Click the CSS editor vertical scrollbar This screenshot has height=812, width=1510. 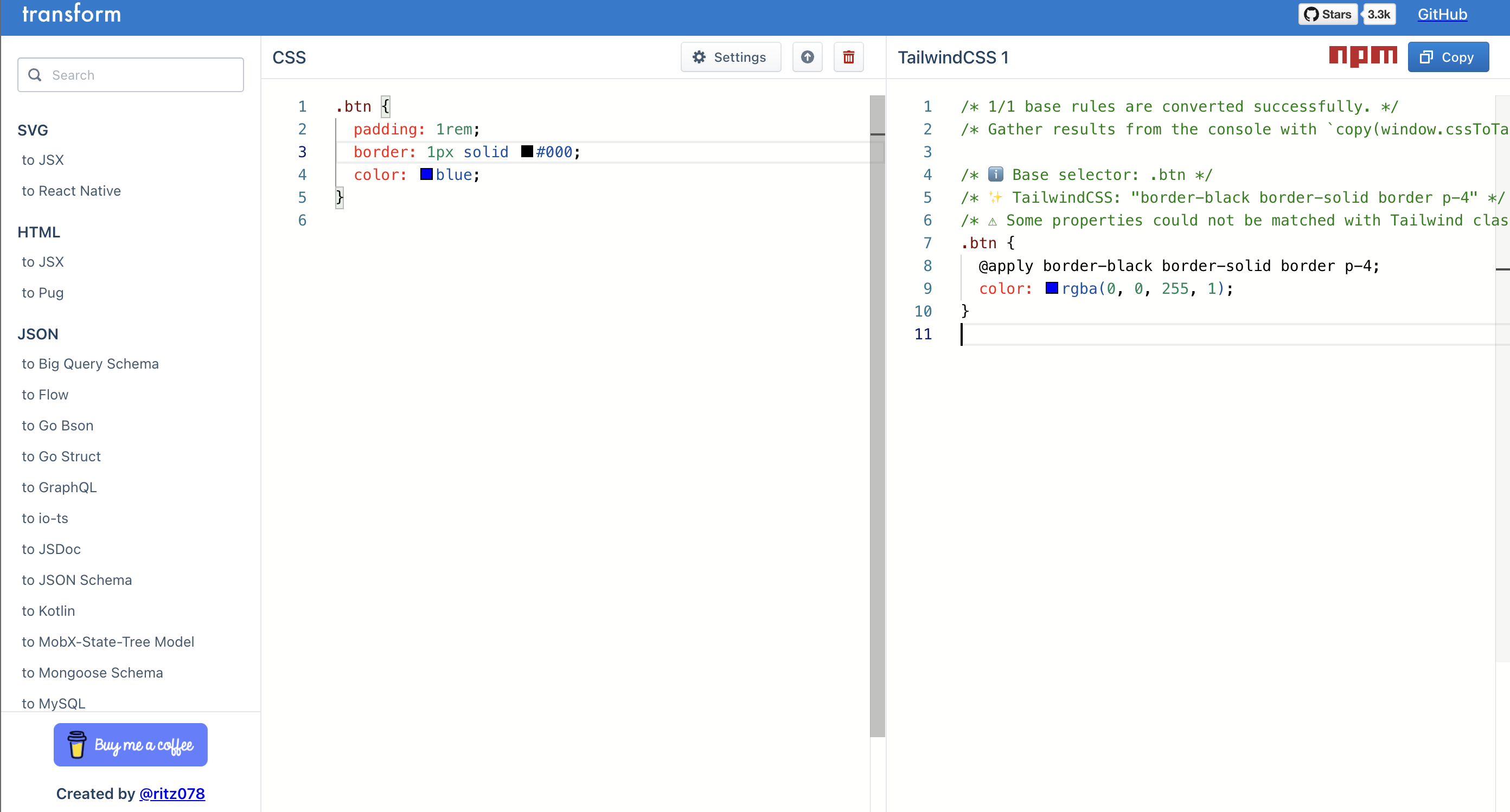tap(877, 410)
